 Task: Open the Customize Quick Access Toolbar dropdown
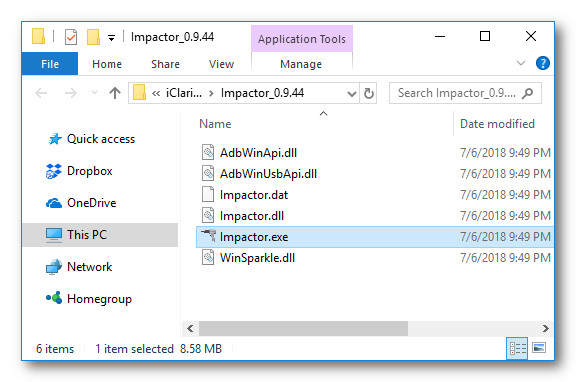click(x=111, y=37)
